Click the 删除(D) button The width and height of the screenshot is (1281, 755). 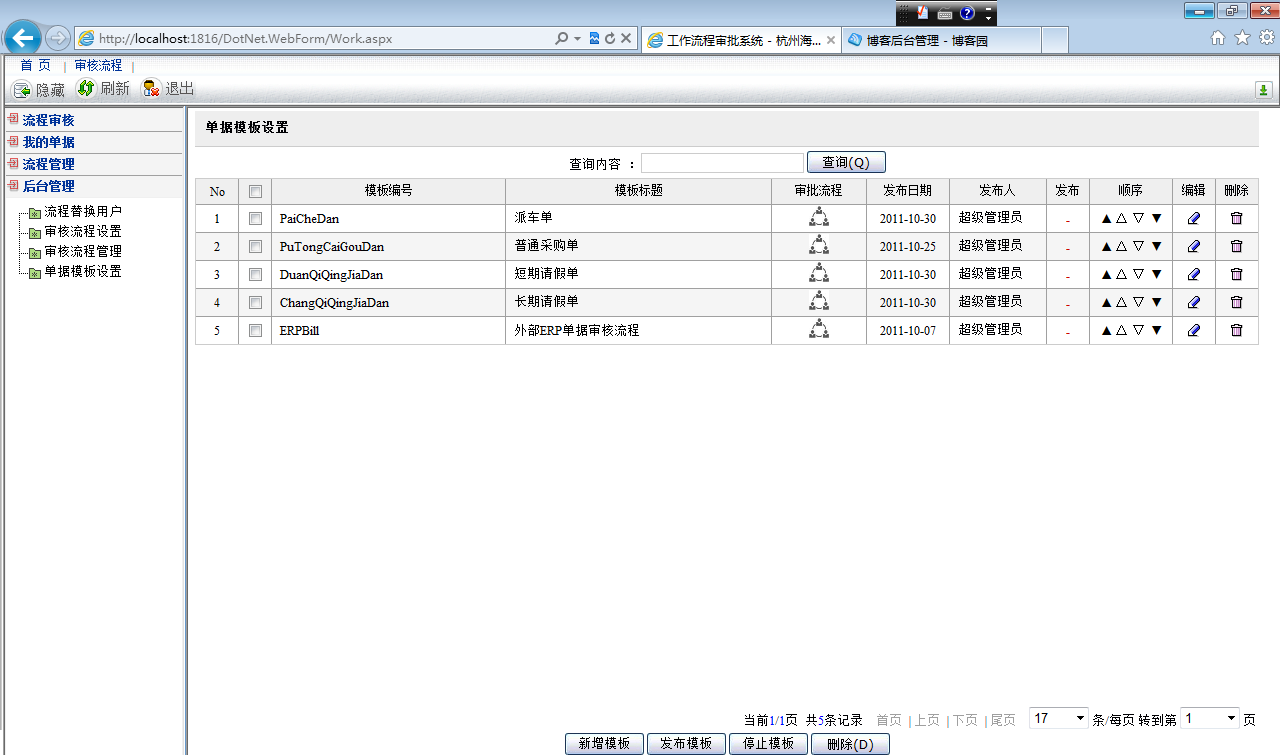[x=850, y=744]
